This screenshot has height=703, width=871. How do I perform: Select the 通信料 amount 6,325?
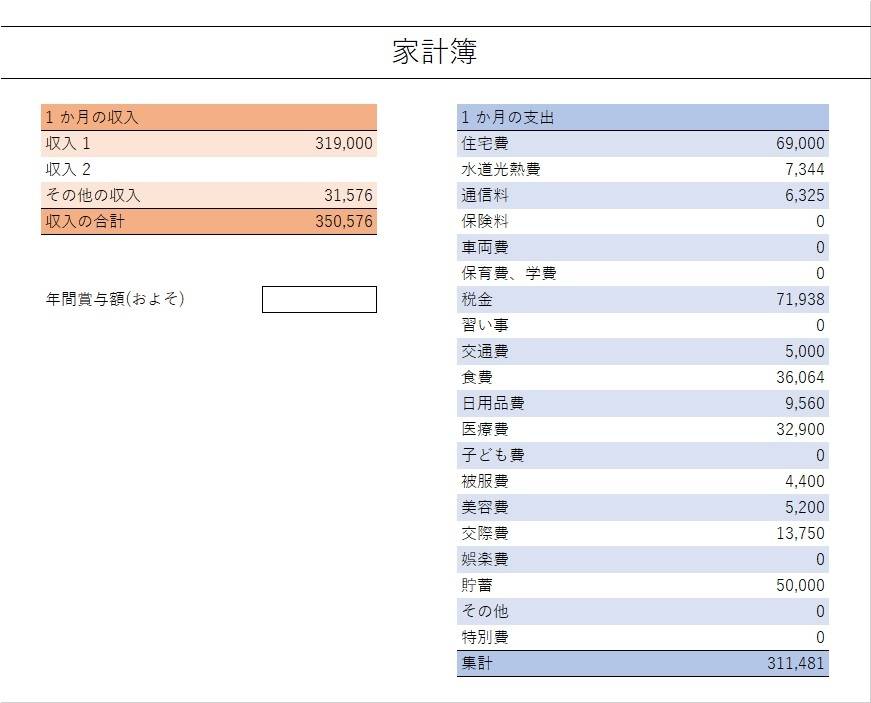(804, 195)
